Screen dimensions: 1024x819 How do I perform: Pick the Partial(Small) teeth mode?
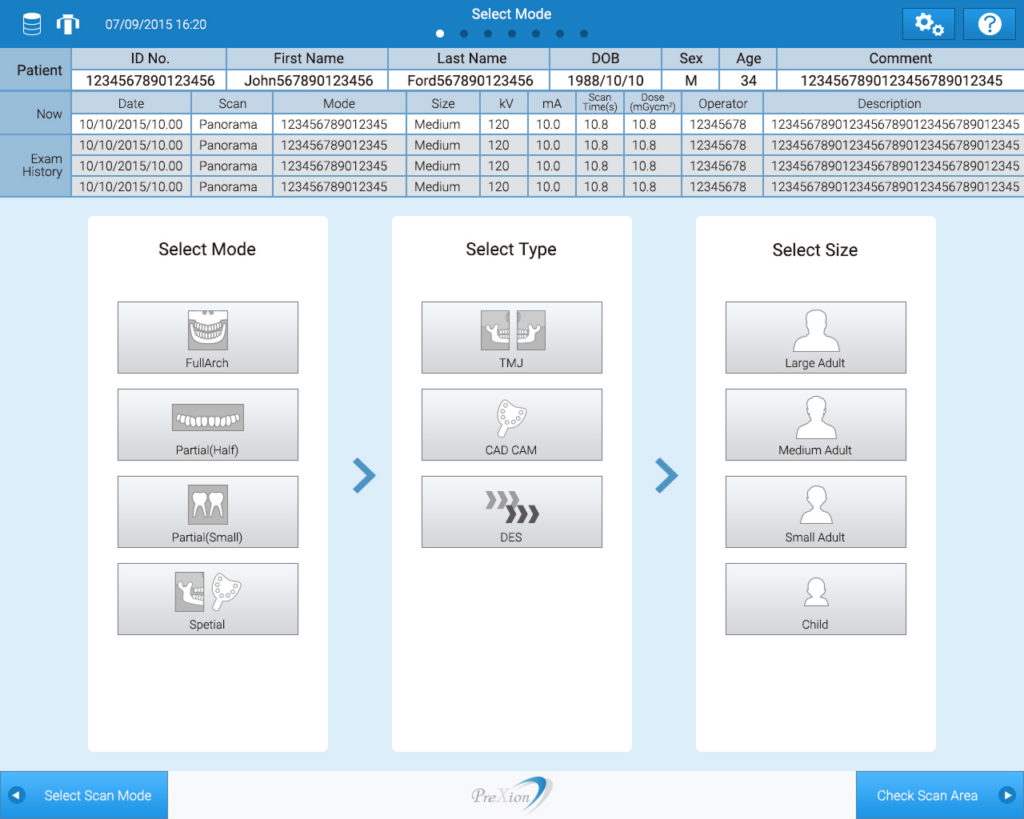click(207, 512)
